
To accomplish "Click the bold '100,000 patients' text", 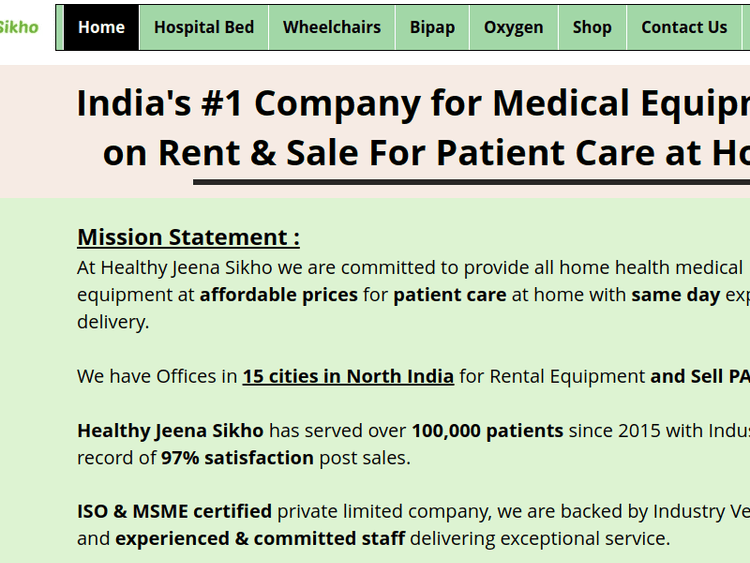I will 487,430.
